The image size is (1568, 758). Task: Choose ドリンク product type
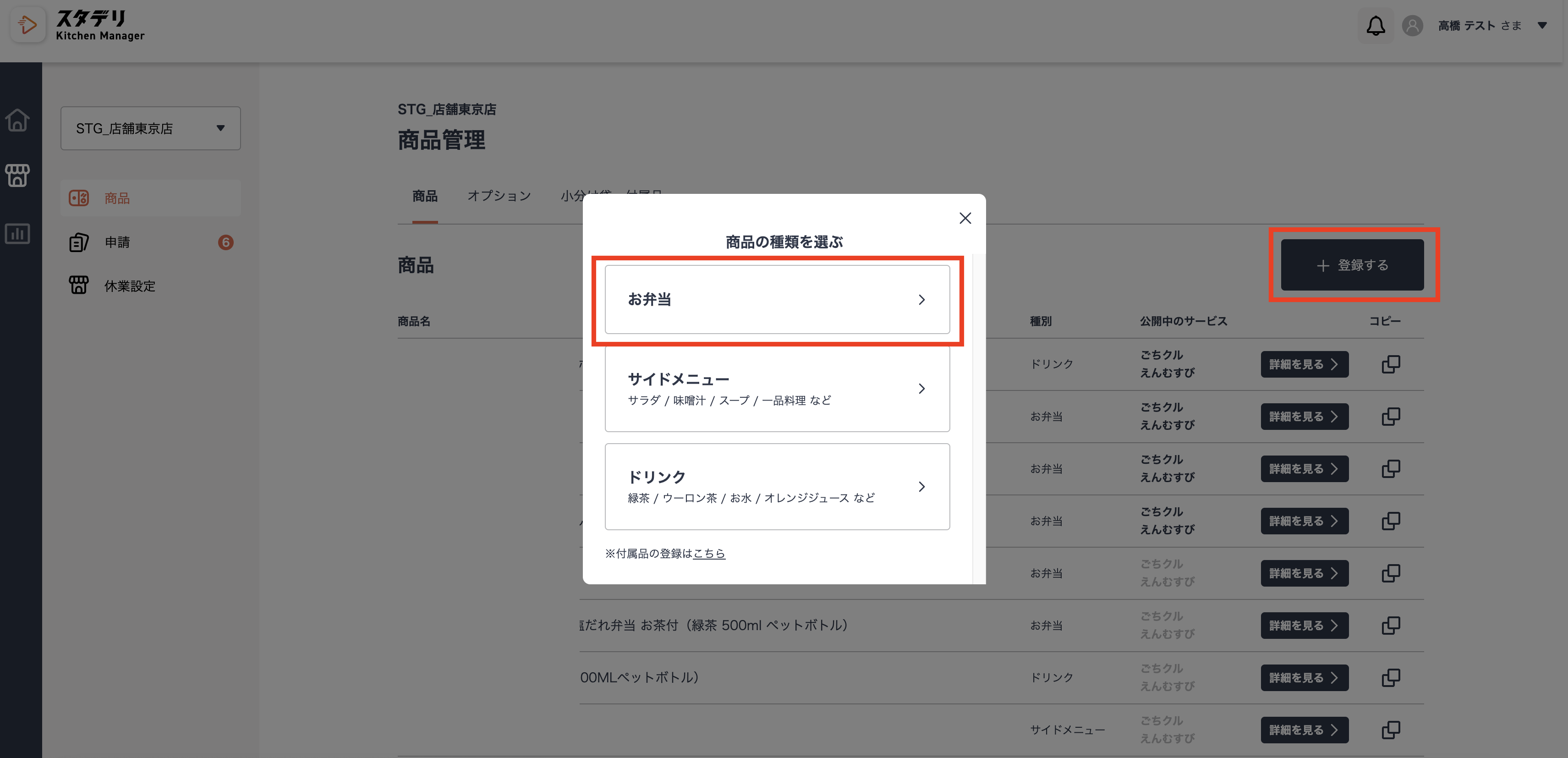pos(777,486)
